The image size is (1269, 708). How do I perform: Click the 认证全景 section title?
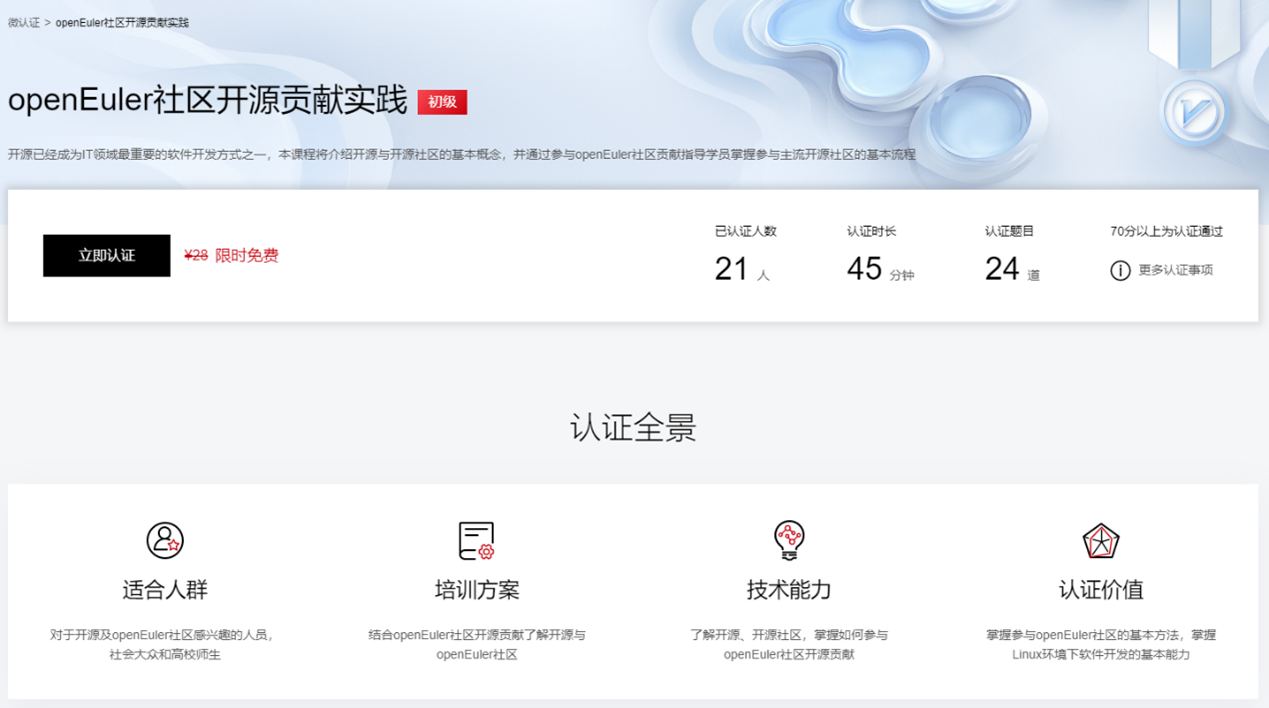633,428
